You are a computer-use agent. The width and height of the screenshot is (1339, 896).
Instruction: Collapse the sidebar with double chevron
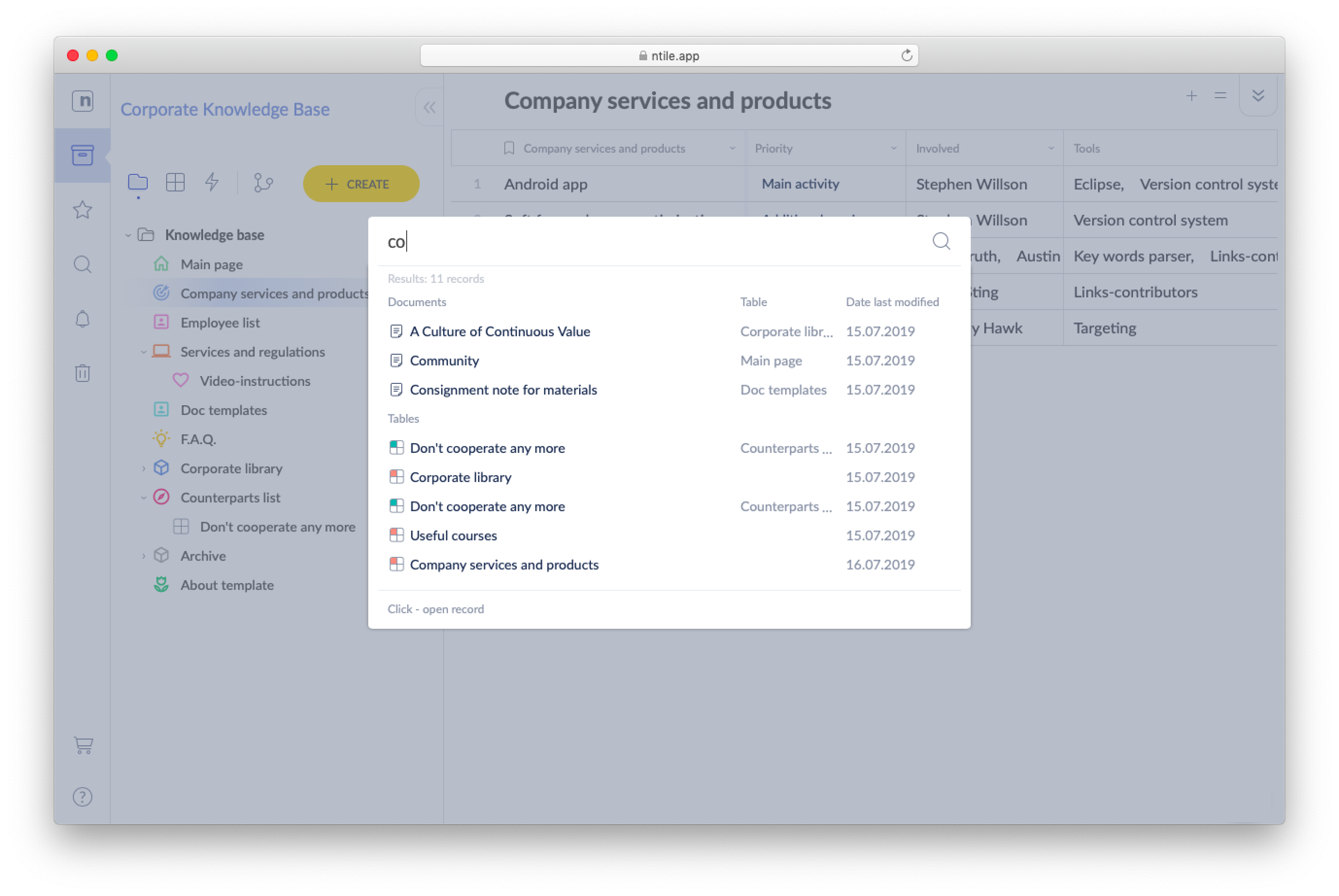[429, 107]
